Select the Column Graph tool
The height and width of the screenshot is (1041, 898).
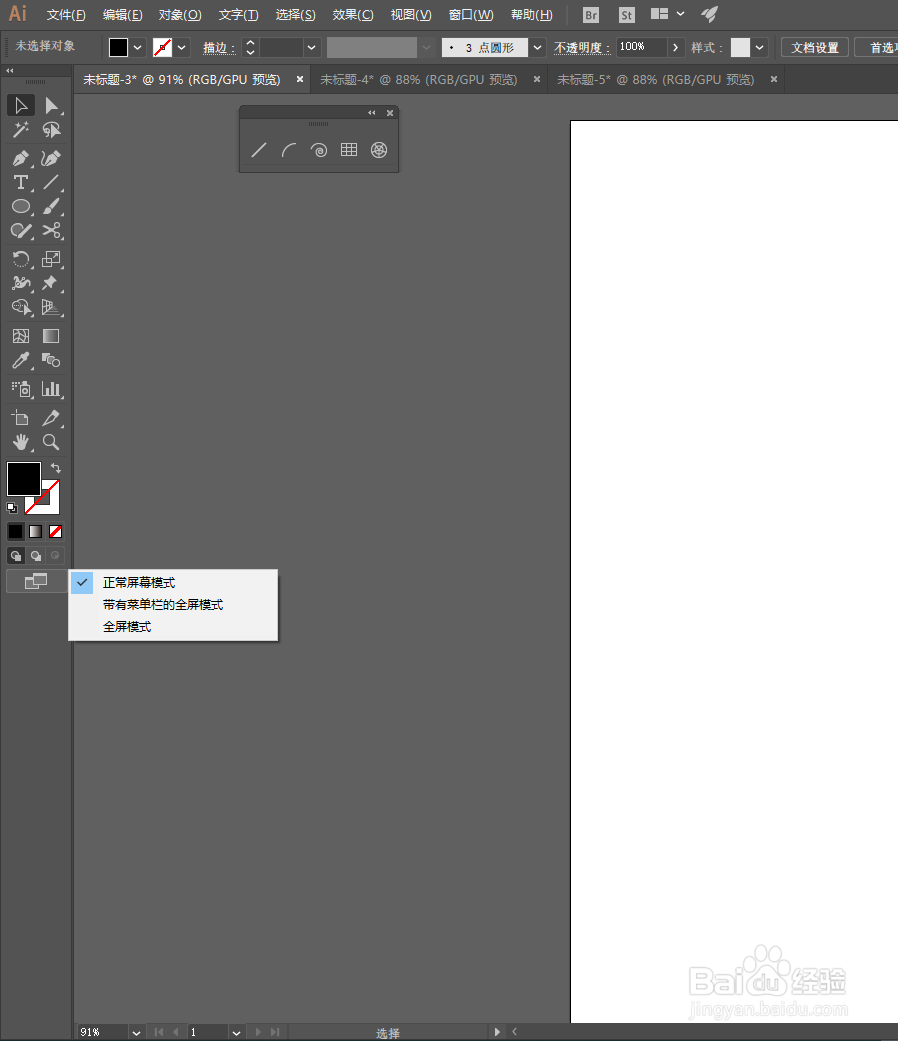[51, 389]
